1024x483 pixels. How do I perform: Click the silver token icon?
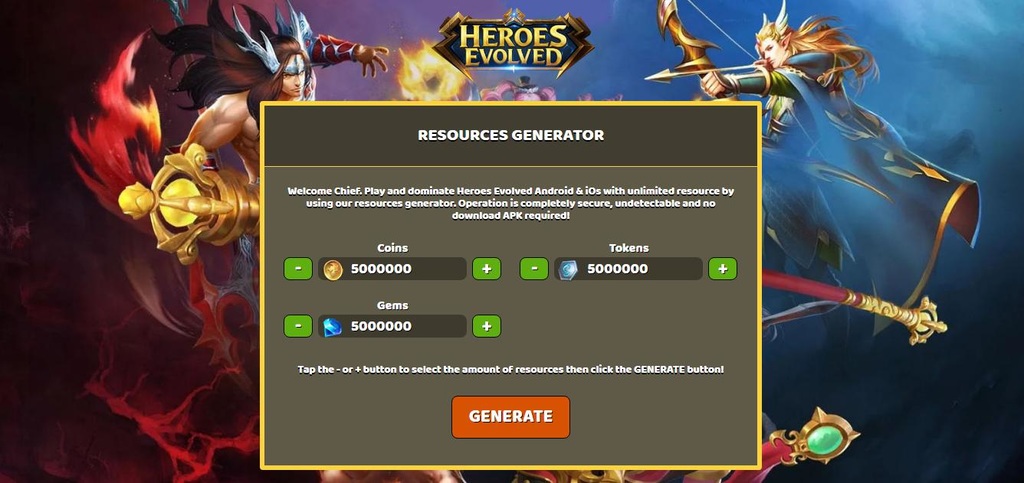click(569, 269)
